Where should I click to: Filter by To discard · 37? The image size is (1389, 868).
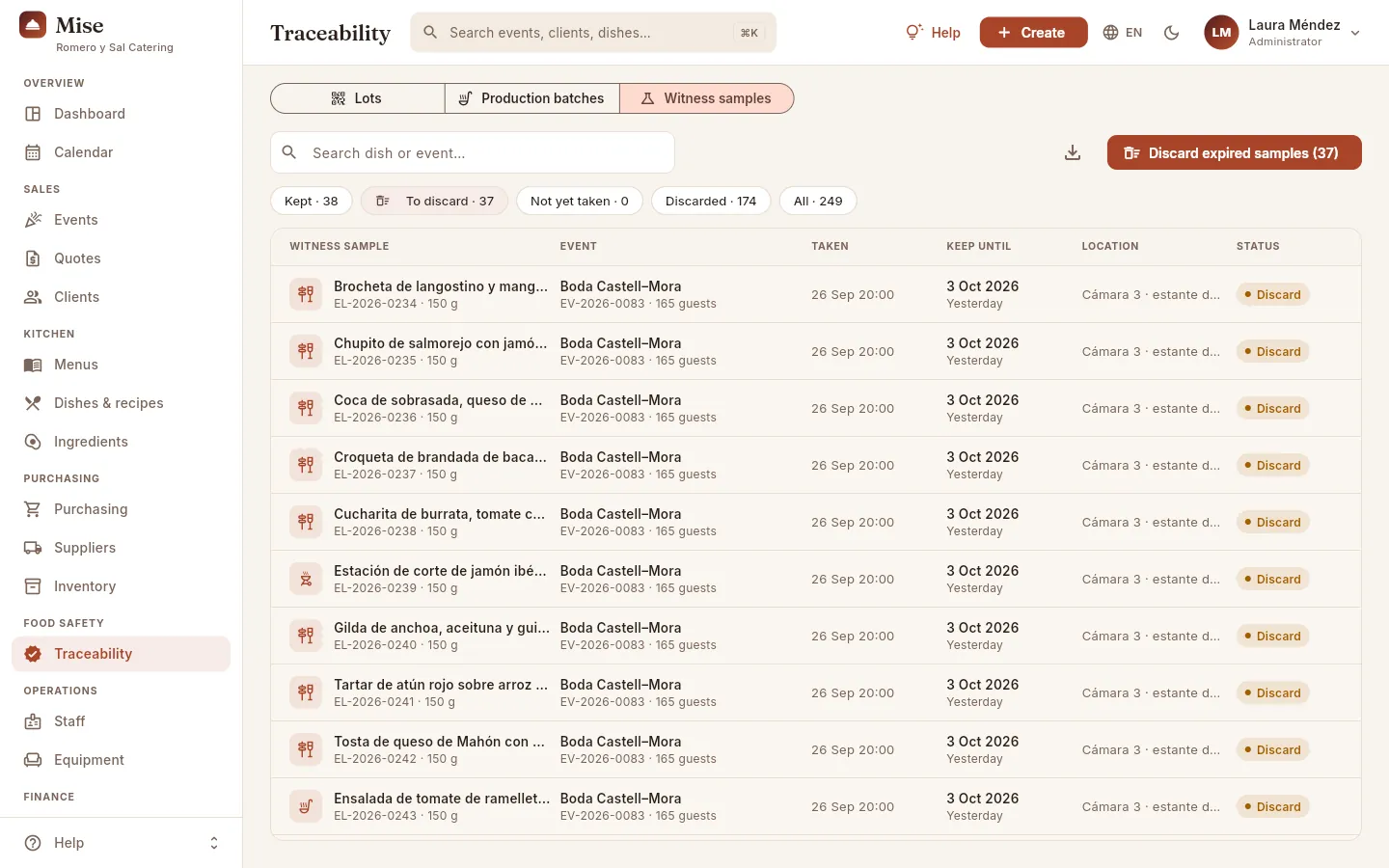click(434, 201)
